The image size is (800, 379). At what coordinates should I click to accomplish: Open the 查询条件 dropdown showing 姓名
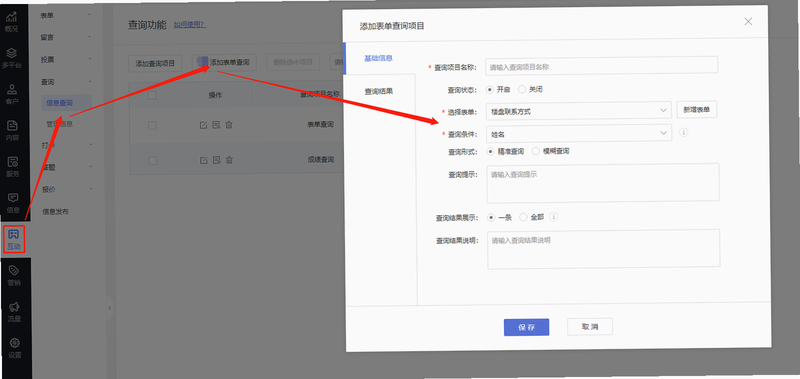coord(579,133)
